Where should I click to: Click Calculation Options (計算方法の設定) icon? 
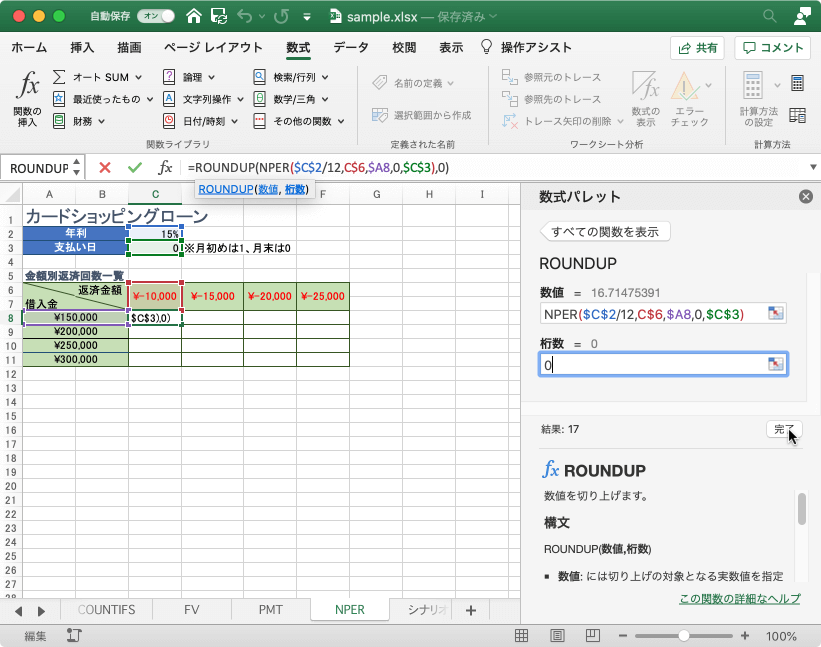pos(752,85)
